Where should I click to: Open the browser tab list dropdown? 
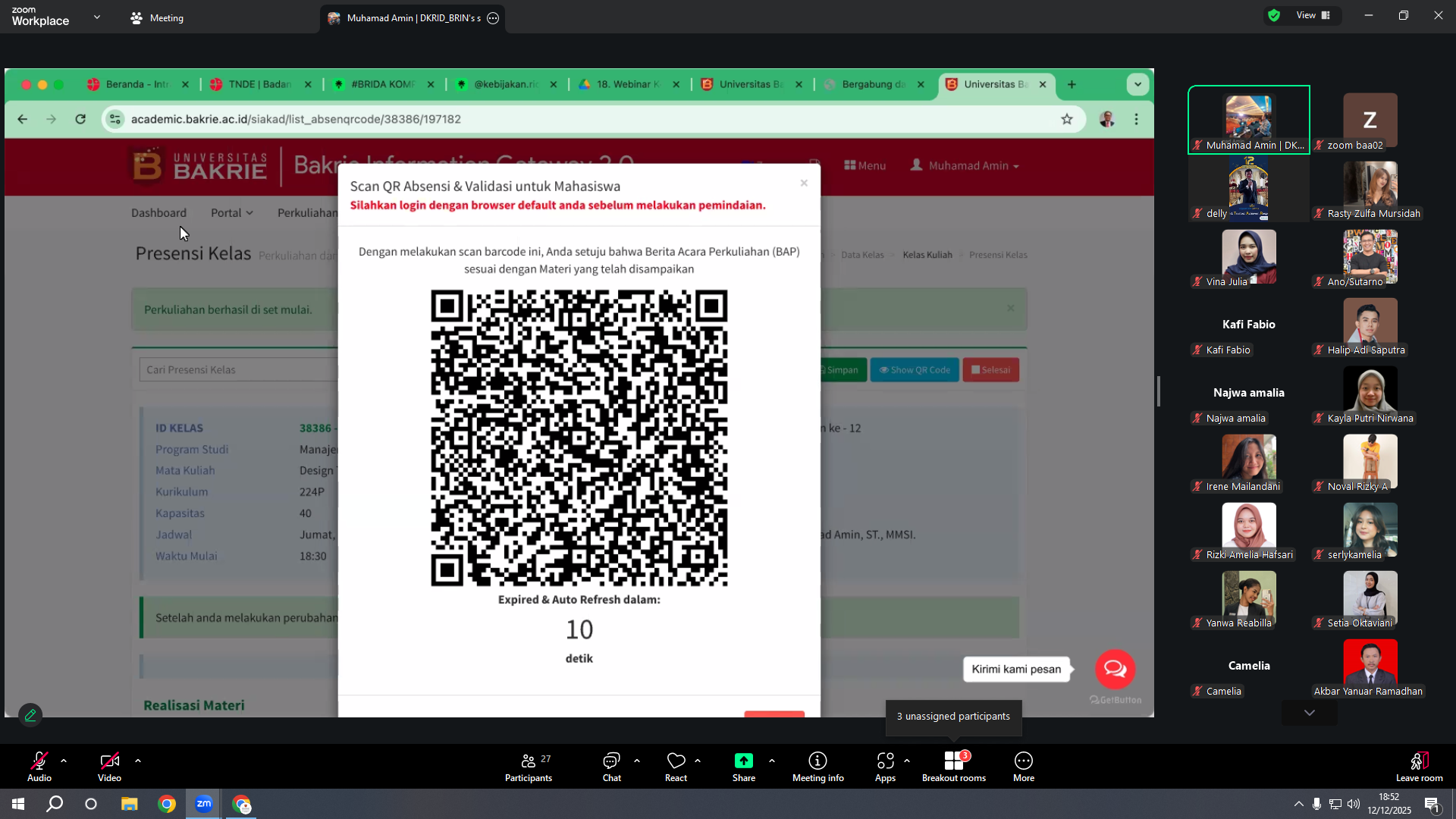click(1137, 84)
